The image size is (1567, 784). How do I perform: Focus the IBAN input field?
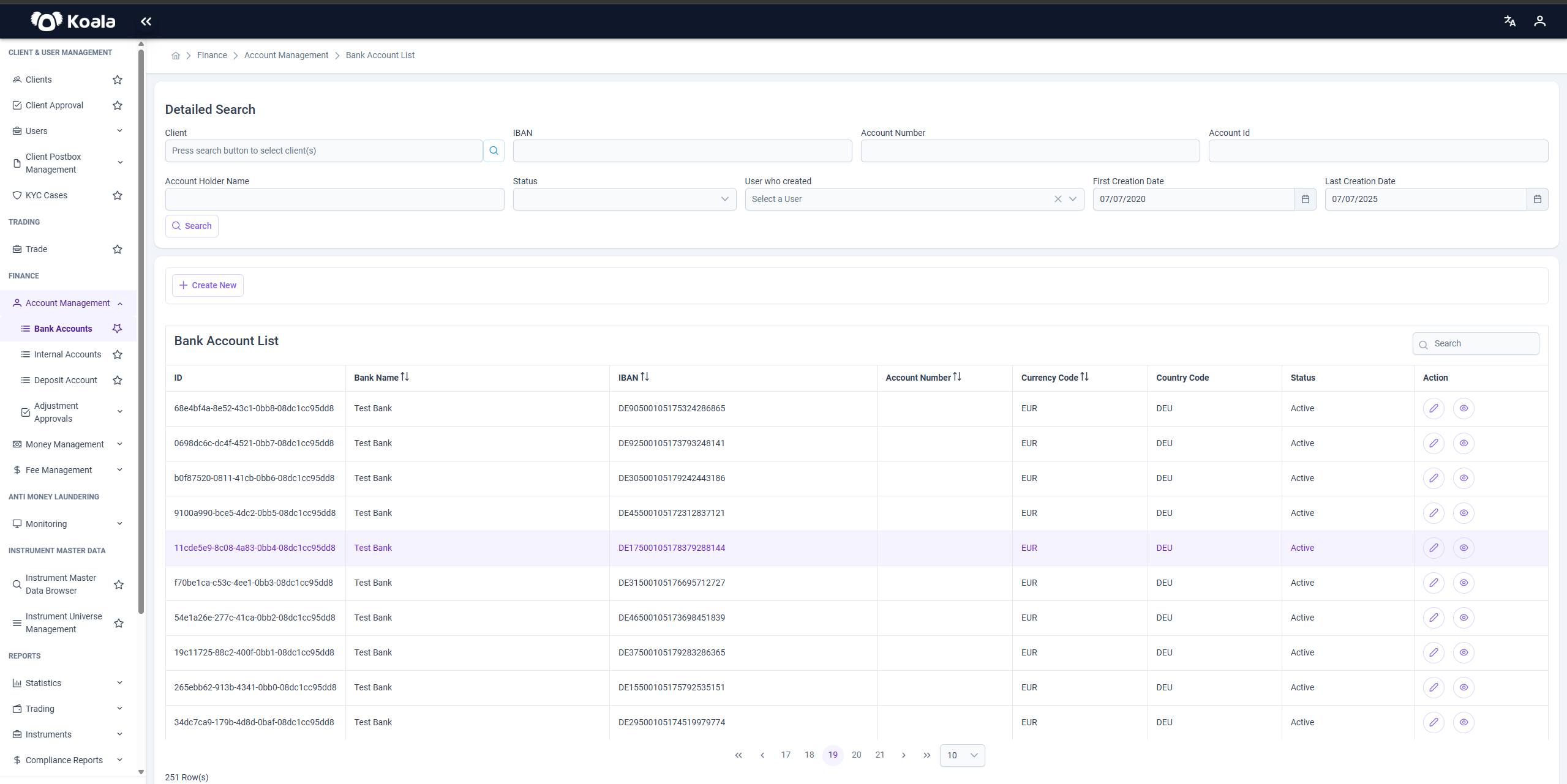(682, 151)
